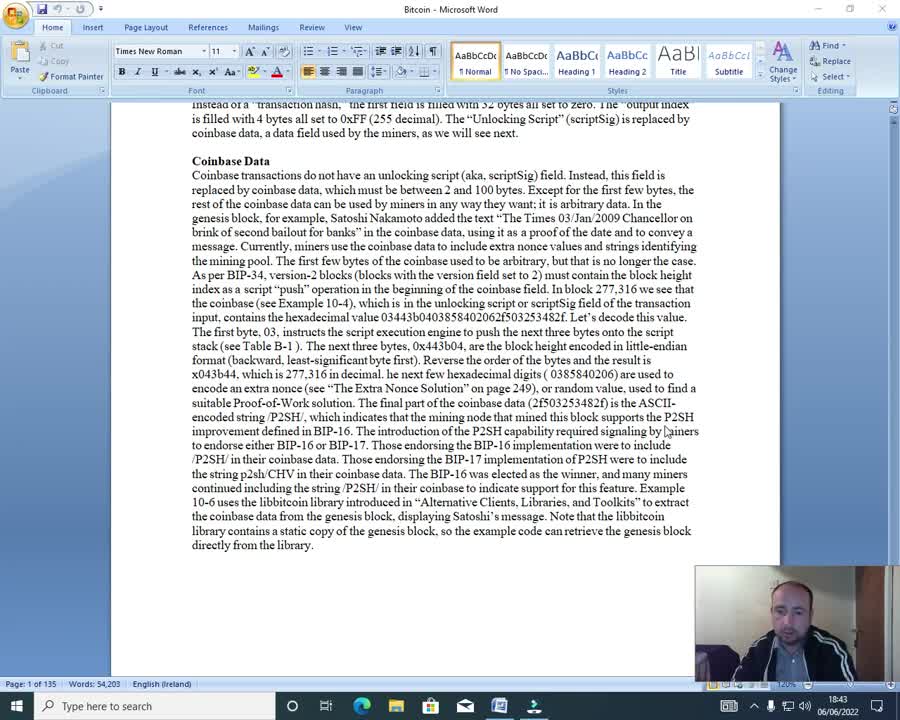This screenshot has width=900, height=720.
Task: Click Change Styles button
Action: (x=783, y=61)
